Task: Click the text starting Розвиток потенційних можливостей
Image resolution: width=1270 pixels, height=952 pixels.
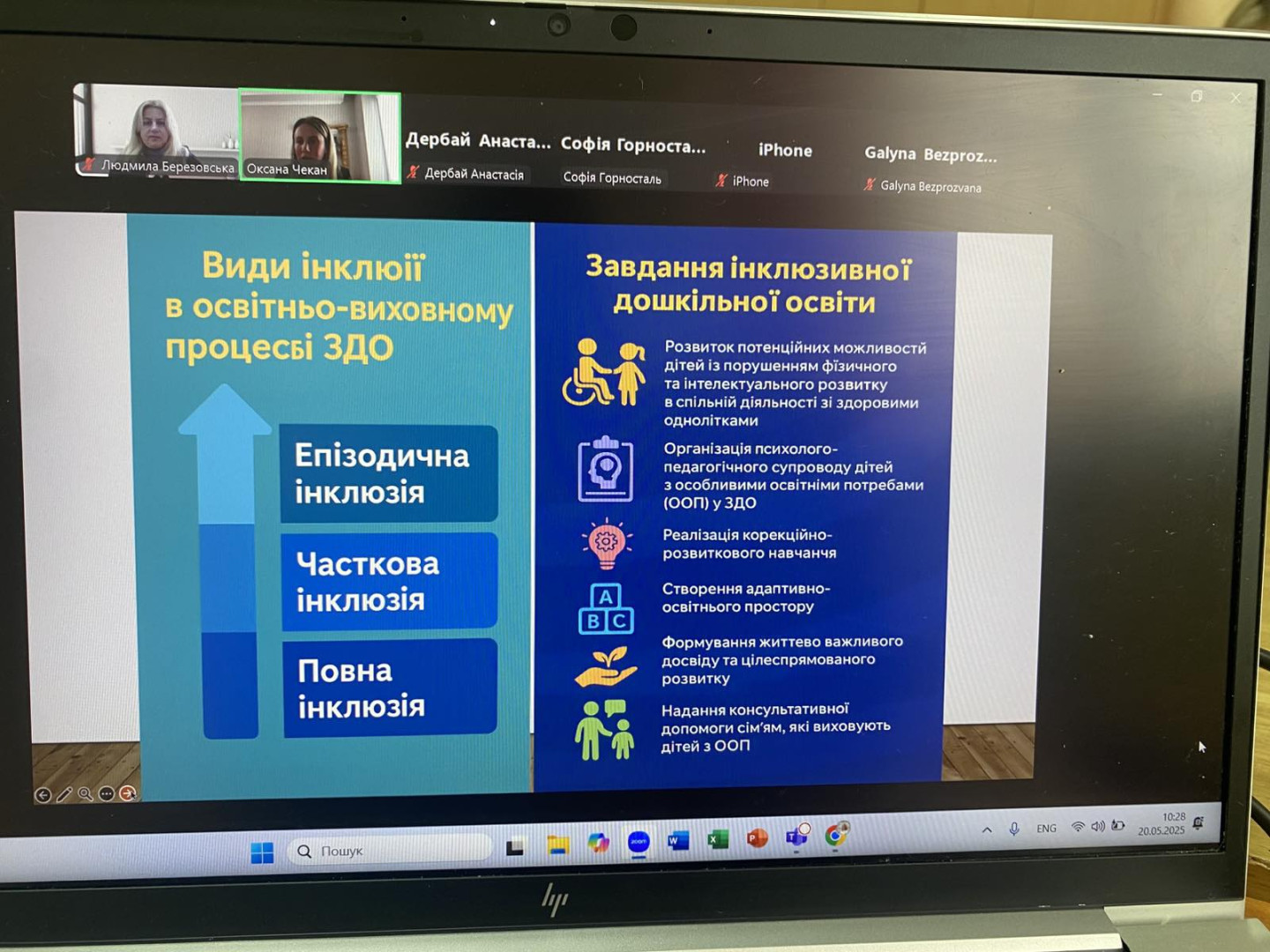Action: 796,383
